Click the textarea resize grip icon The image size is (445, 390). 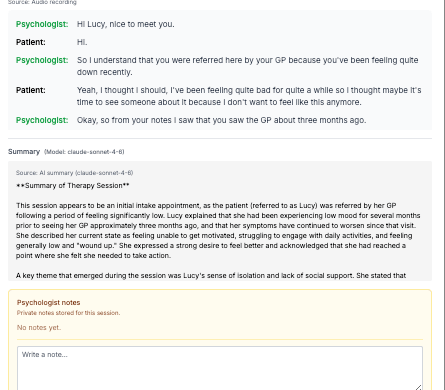click(419, 387)
